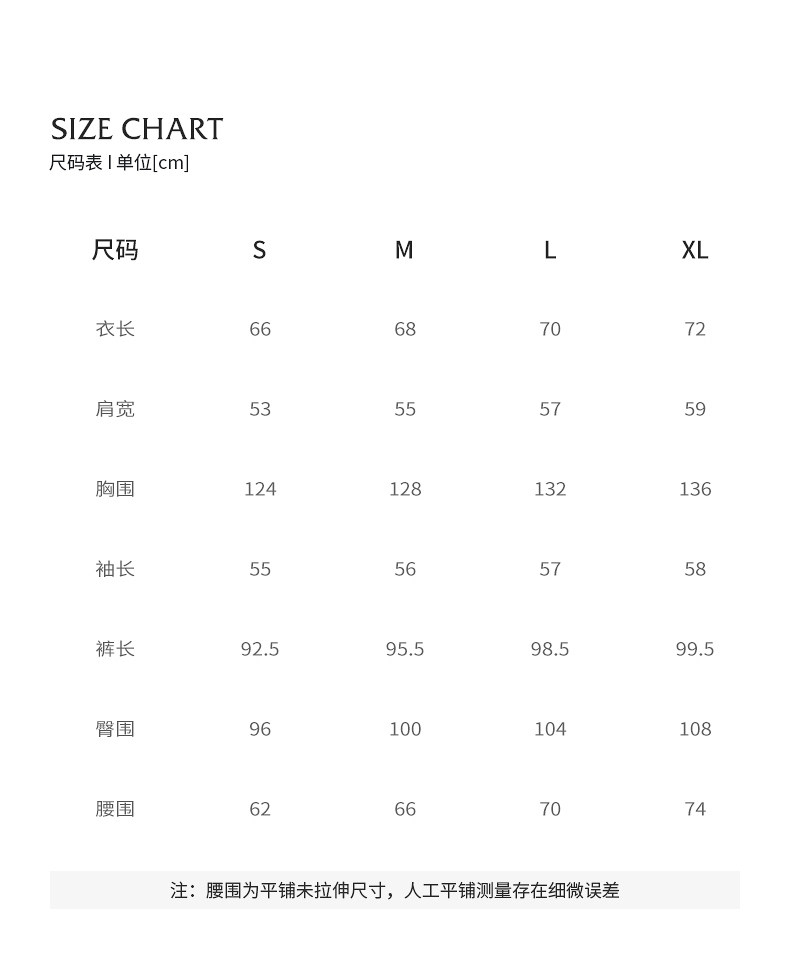Click the 尺码 header label

click(115, 250)
